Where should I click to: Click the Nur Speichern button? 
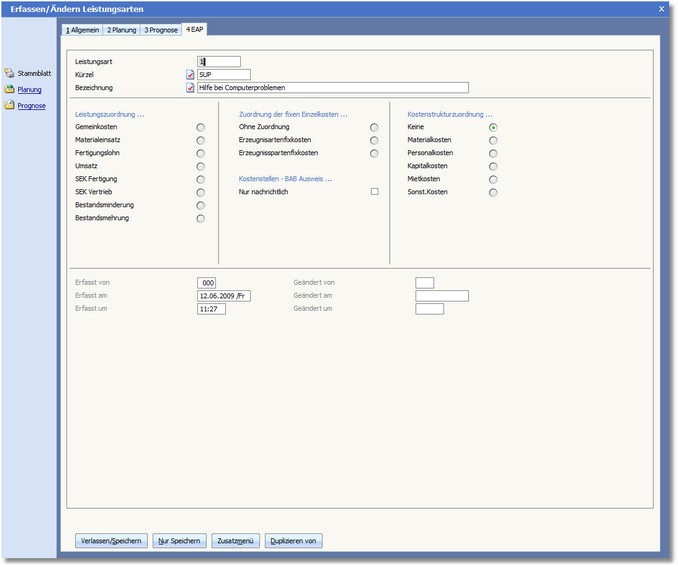[180, 541]
